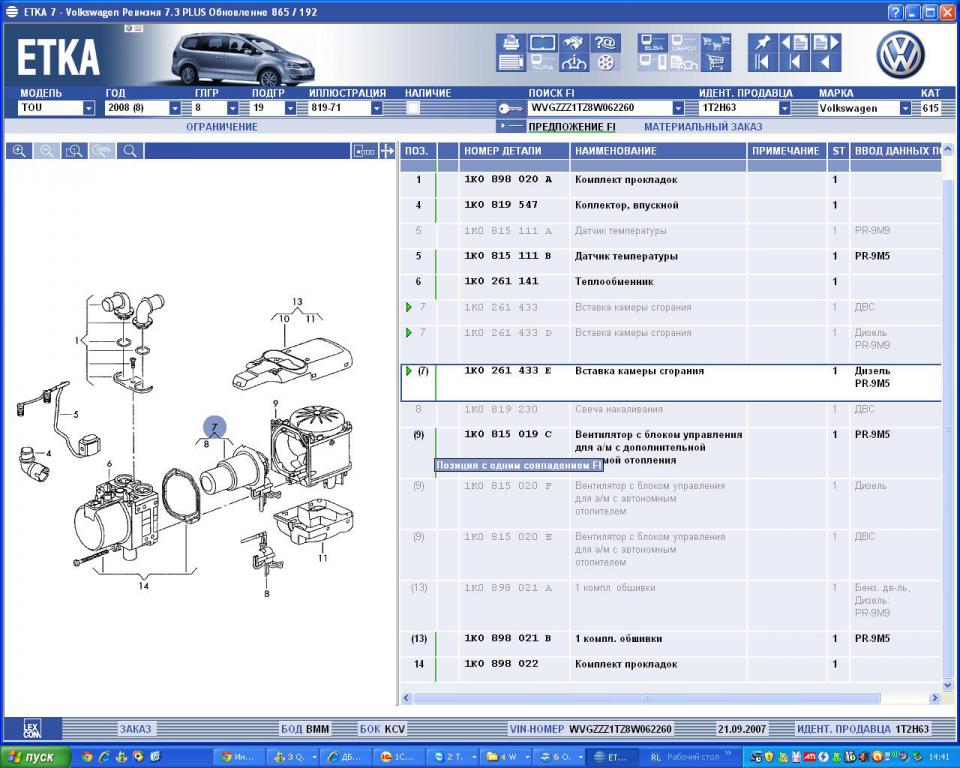Expand the ПОДГР dropdown
Screen dimensions: 960x768
[x=291, y=108]
